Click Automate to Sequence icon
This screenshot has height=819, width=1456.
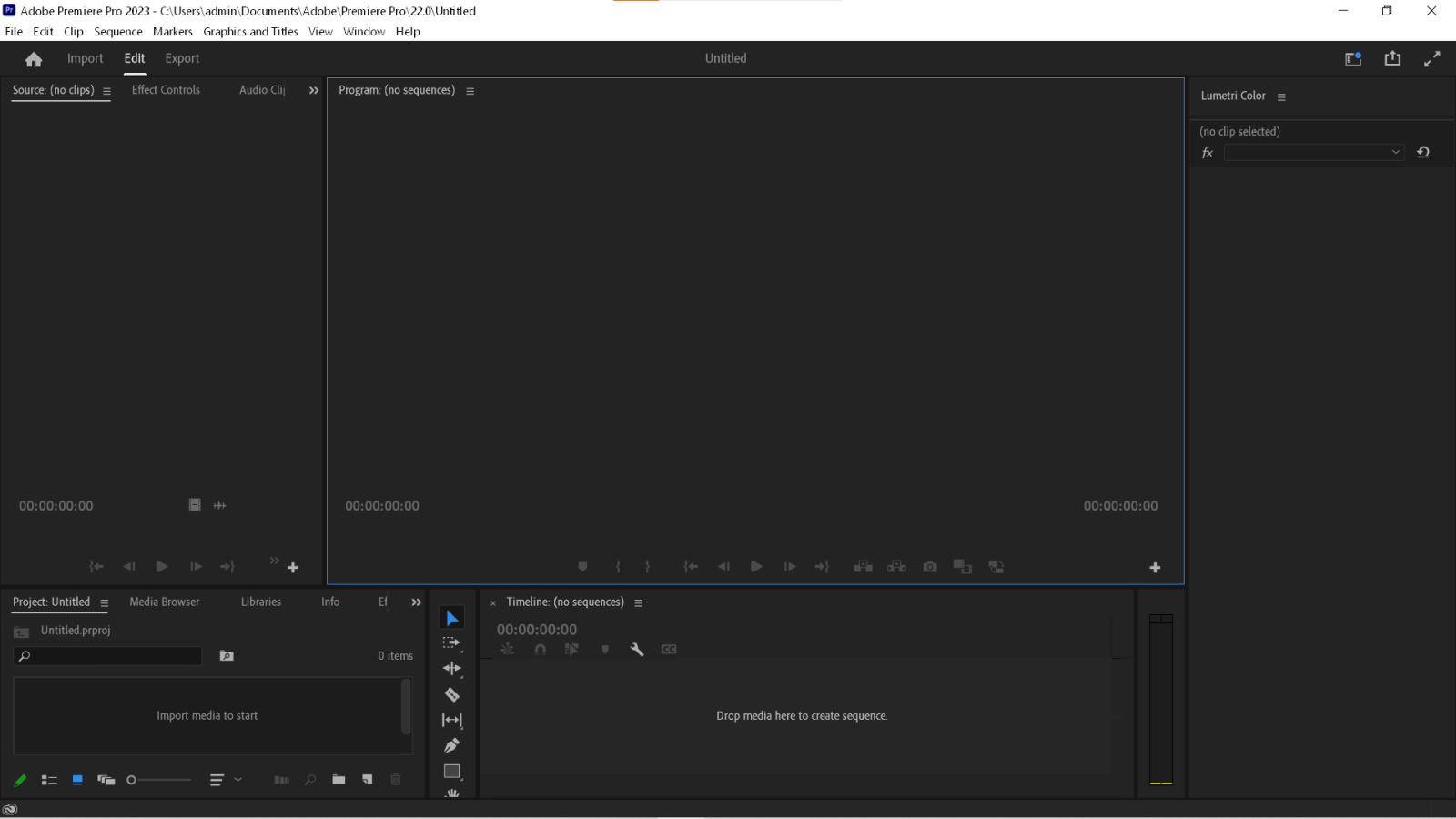[x=282, y=780]
